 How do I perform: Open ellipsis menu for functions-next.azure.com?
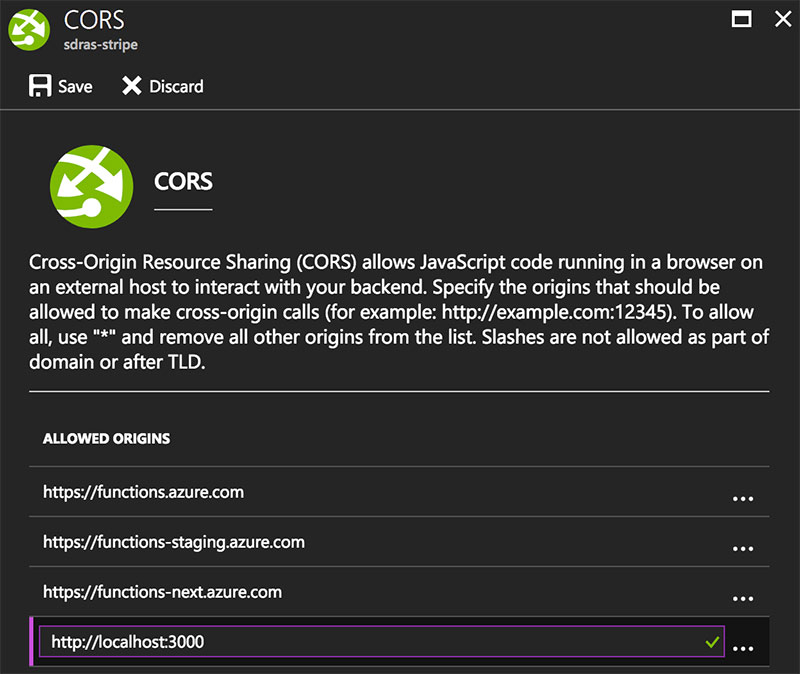pos(743,599)
